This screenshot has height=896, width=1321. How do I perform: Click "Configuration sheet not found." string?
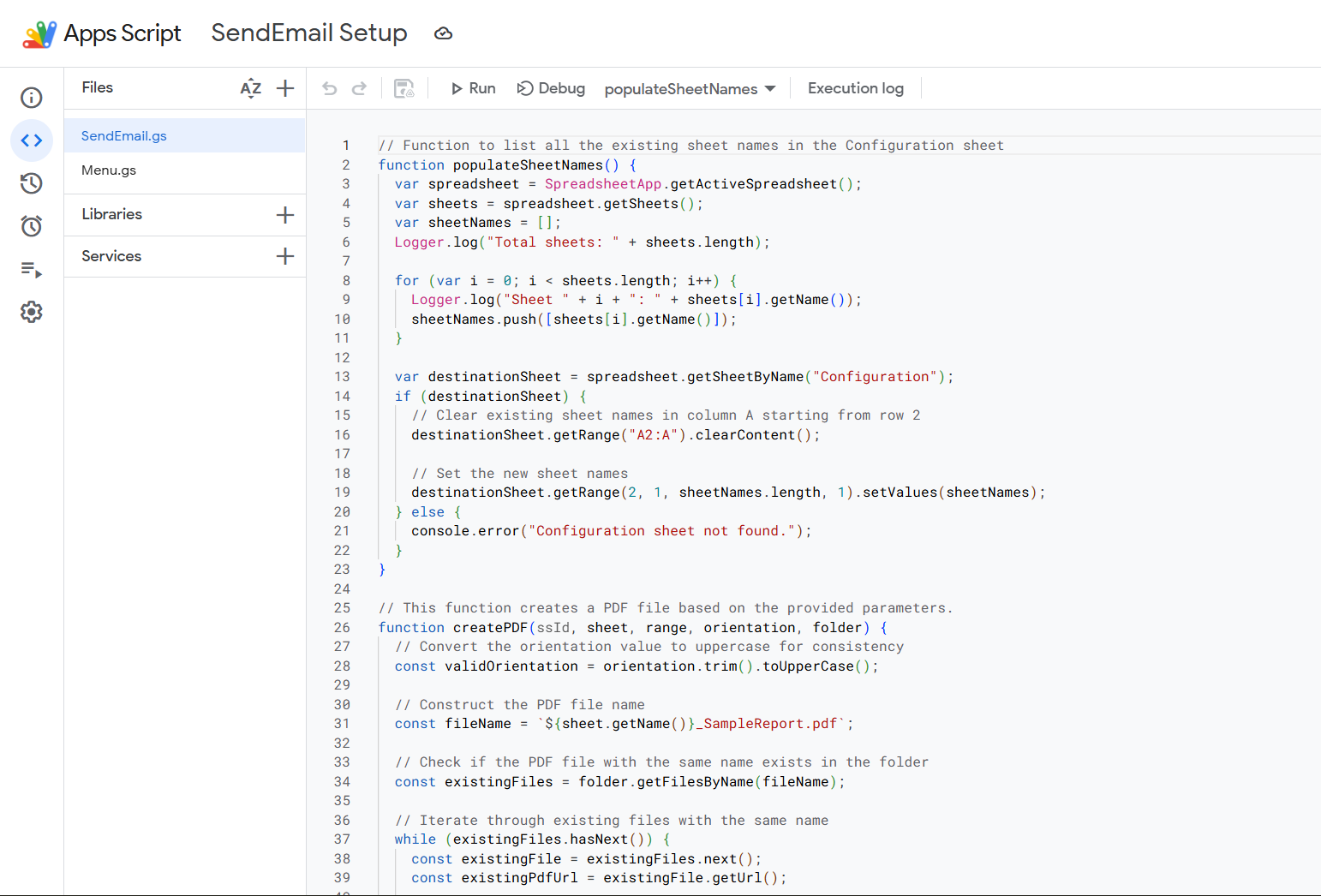[661, 531]
